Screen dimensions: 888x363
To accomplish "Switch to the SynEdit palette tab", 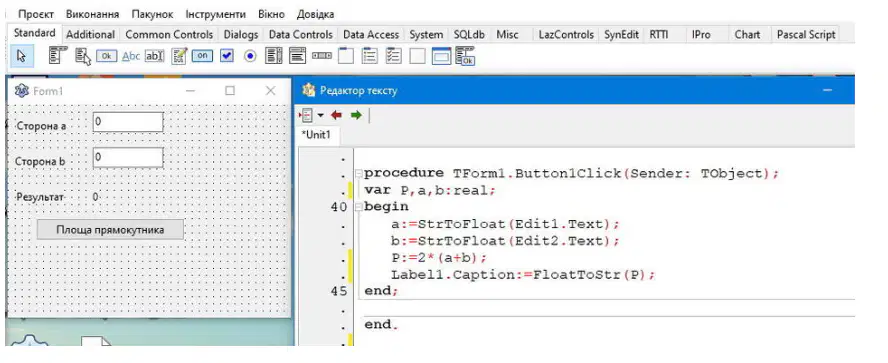I will coord(621,35).
